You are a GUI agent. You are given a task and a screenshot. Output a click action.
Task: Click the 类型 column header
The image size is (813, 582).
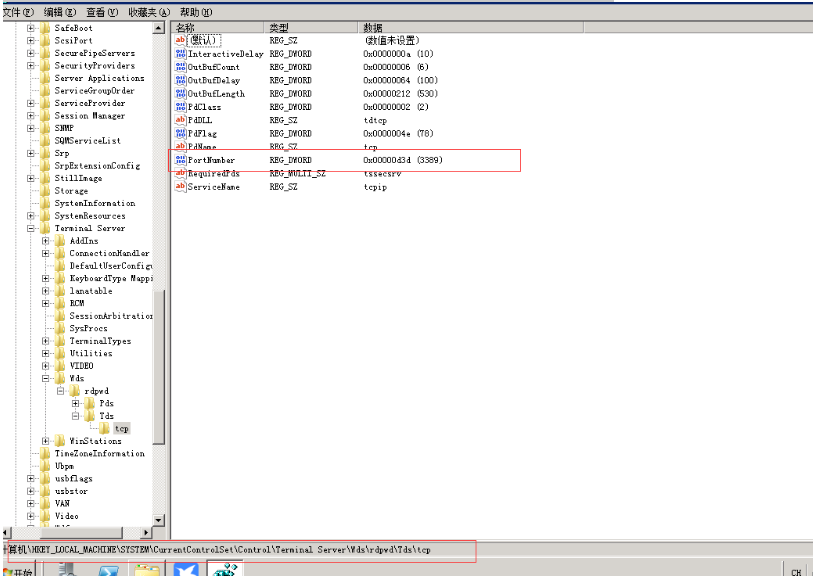coord(279,27)
